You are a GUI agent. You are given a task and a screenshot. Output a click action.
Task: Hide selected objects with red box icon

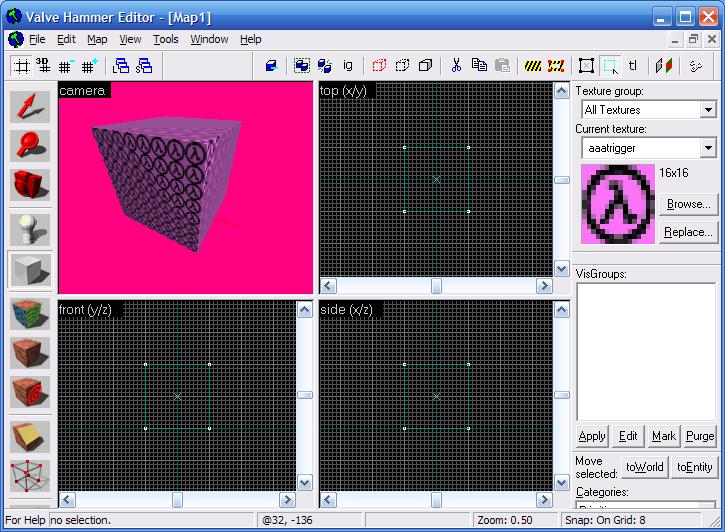[379, 66]
